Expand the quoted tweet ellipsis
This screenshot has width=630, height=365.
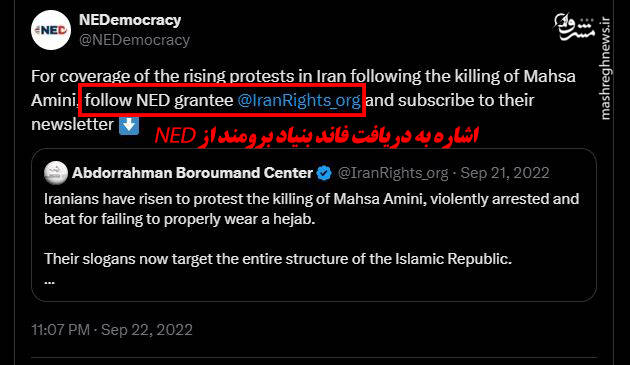[x=49, y=282]
